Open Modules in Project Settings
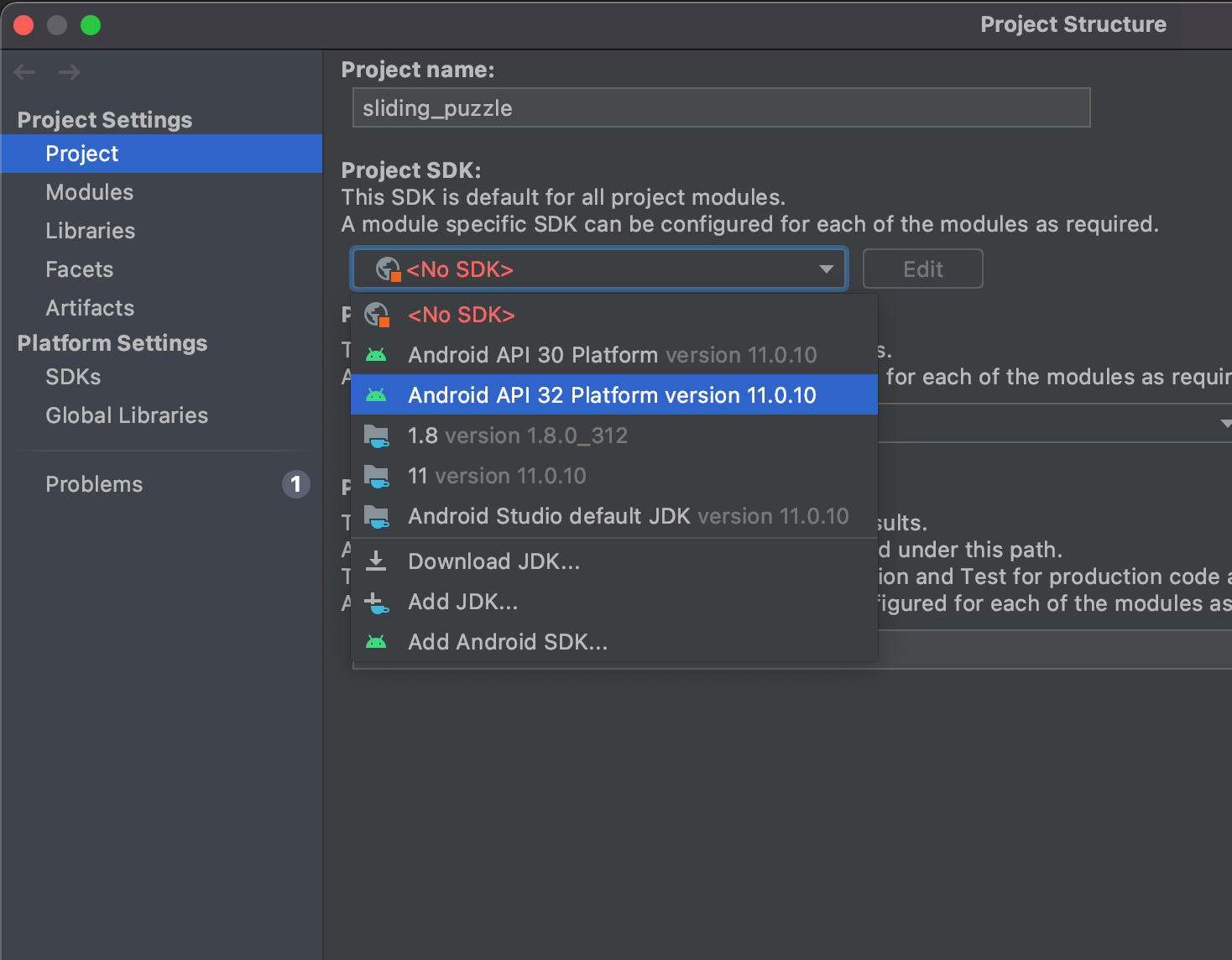Viewport: 1232px width, 960px height. pos(90,192)
